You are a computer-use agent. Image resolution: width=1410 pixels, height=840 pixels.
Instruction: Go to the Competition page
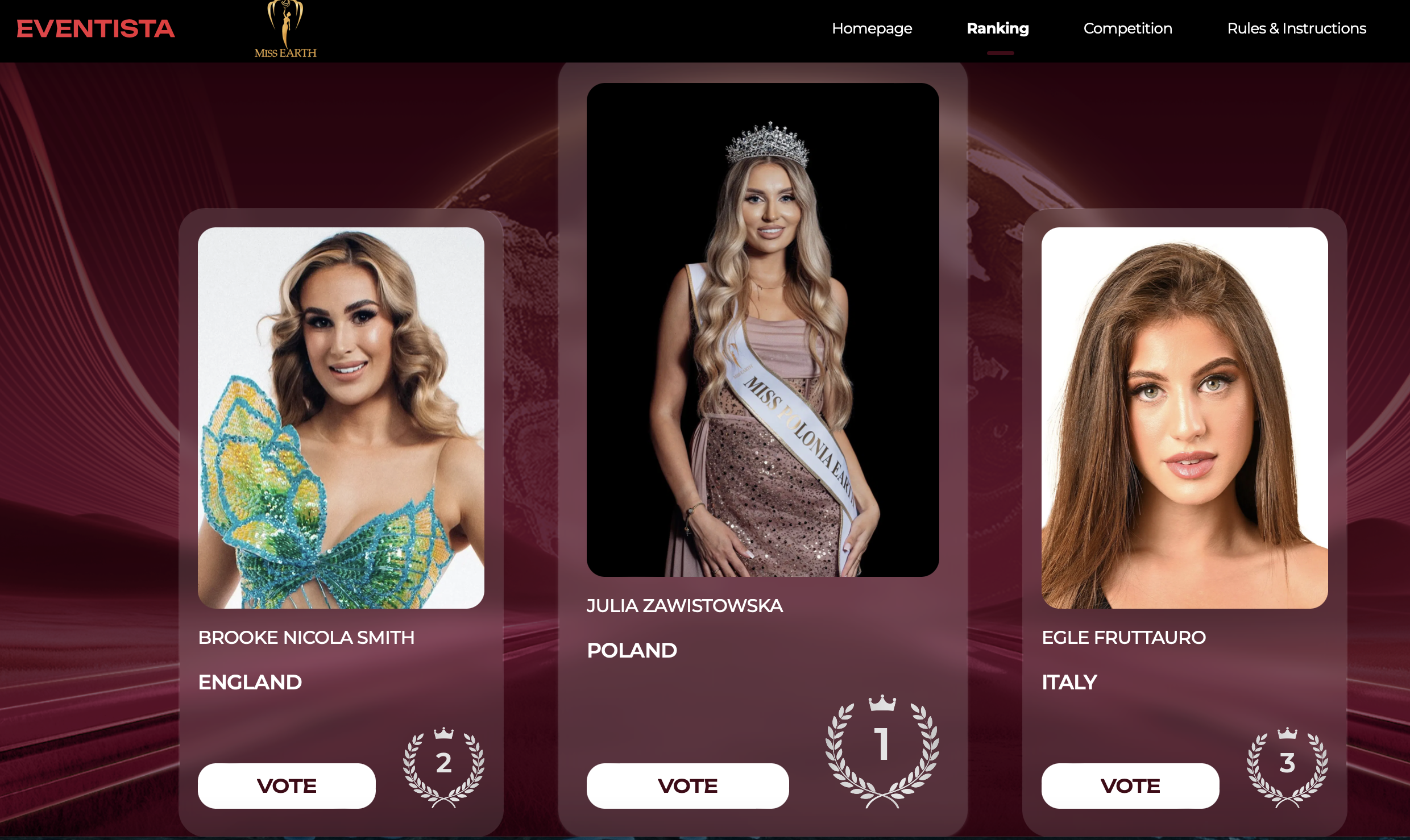pos(1127,28)
